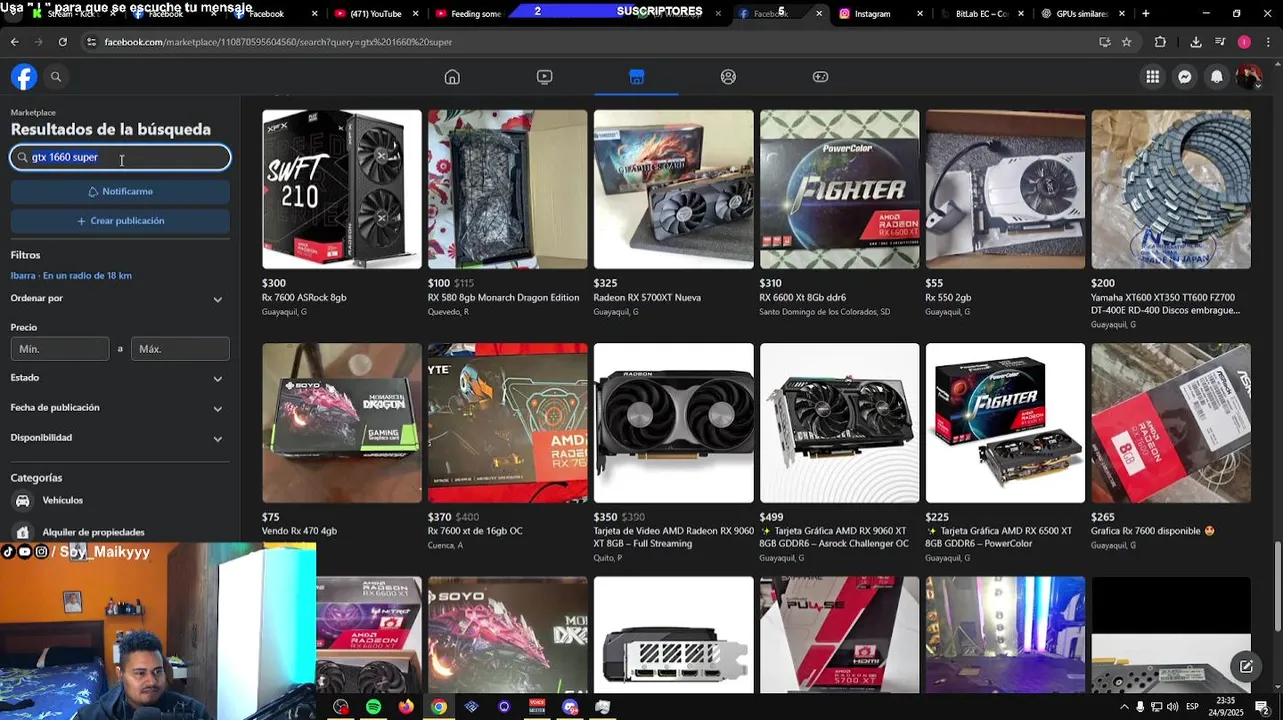Open Spotify from the taskbar
1283x720 pixels.
click(373, 707)
